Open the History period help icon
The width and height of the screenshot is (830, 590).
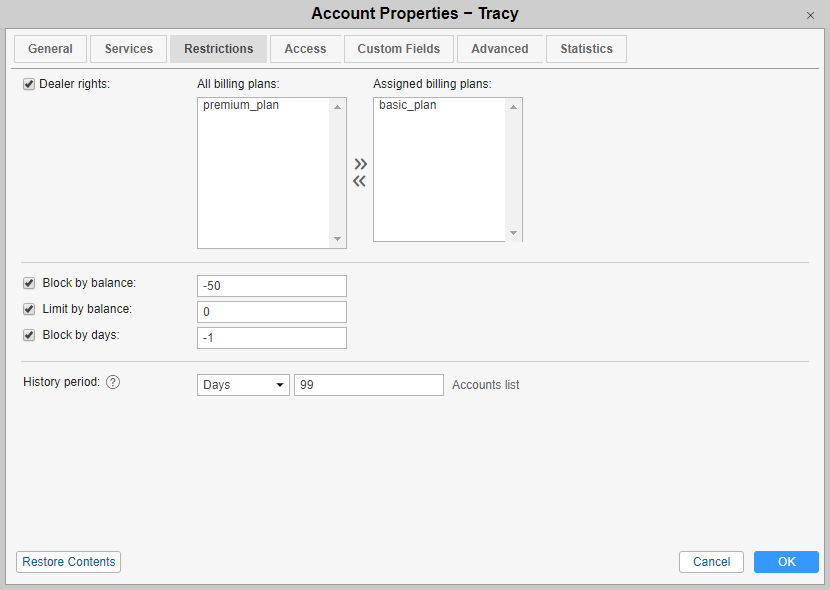(113, 382)
